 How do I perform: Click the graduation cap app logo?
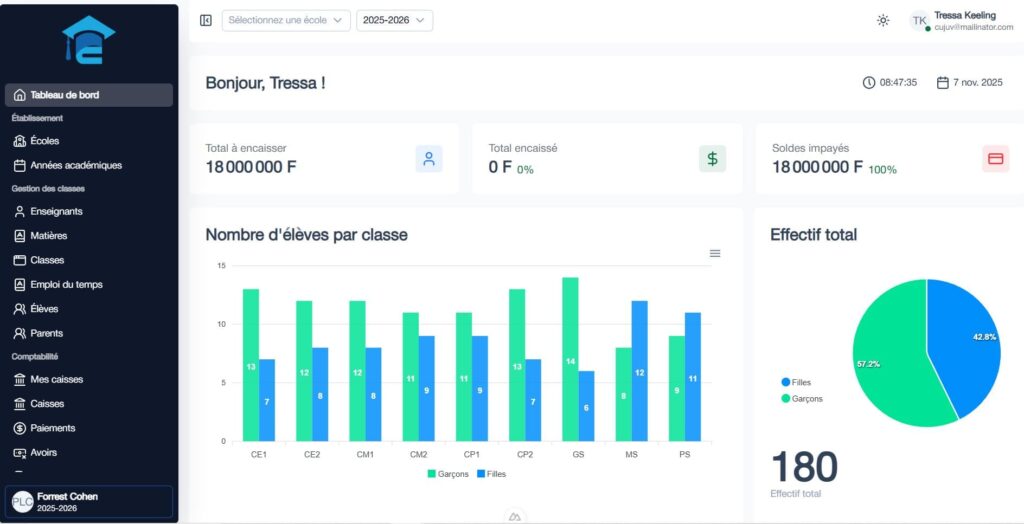[x=89, y=40]
